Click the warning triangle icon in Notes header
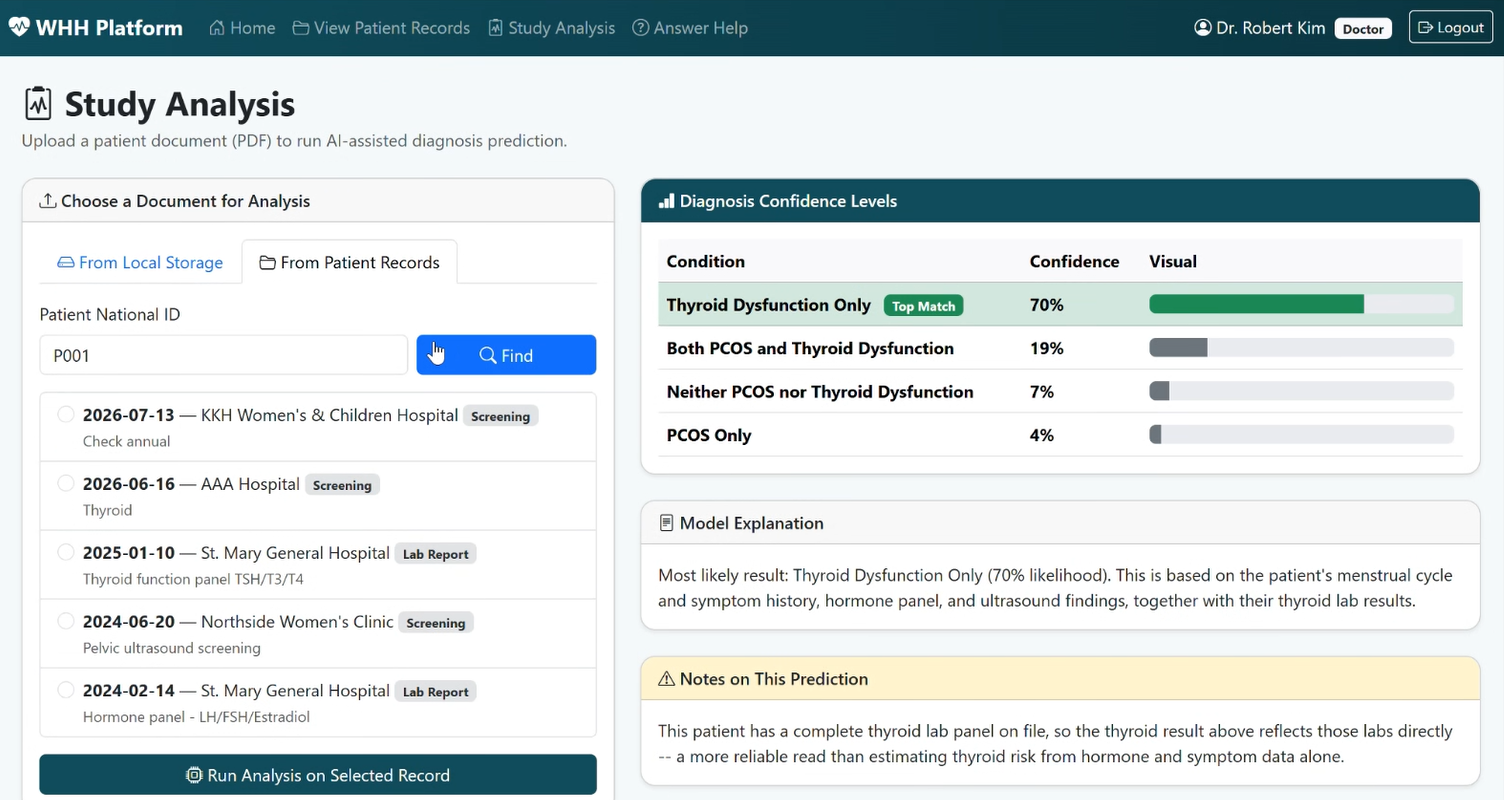The image size is (1504, 800). point(666,679)
